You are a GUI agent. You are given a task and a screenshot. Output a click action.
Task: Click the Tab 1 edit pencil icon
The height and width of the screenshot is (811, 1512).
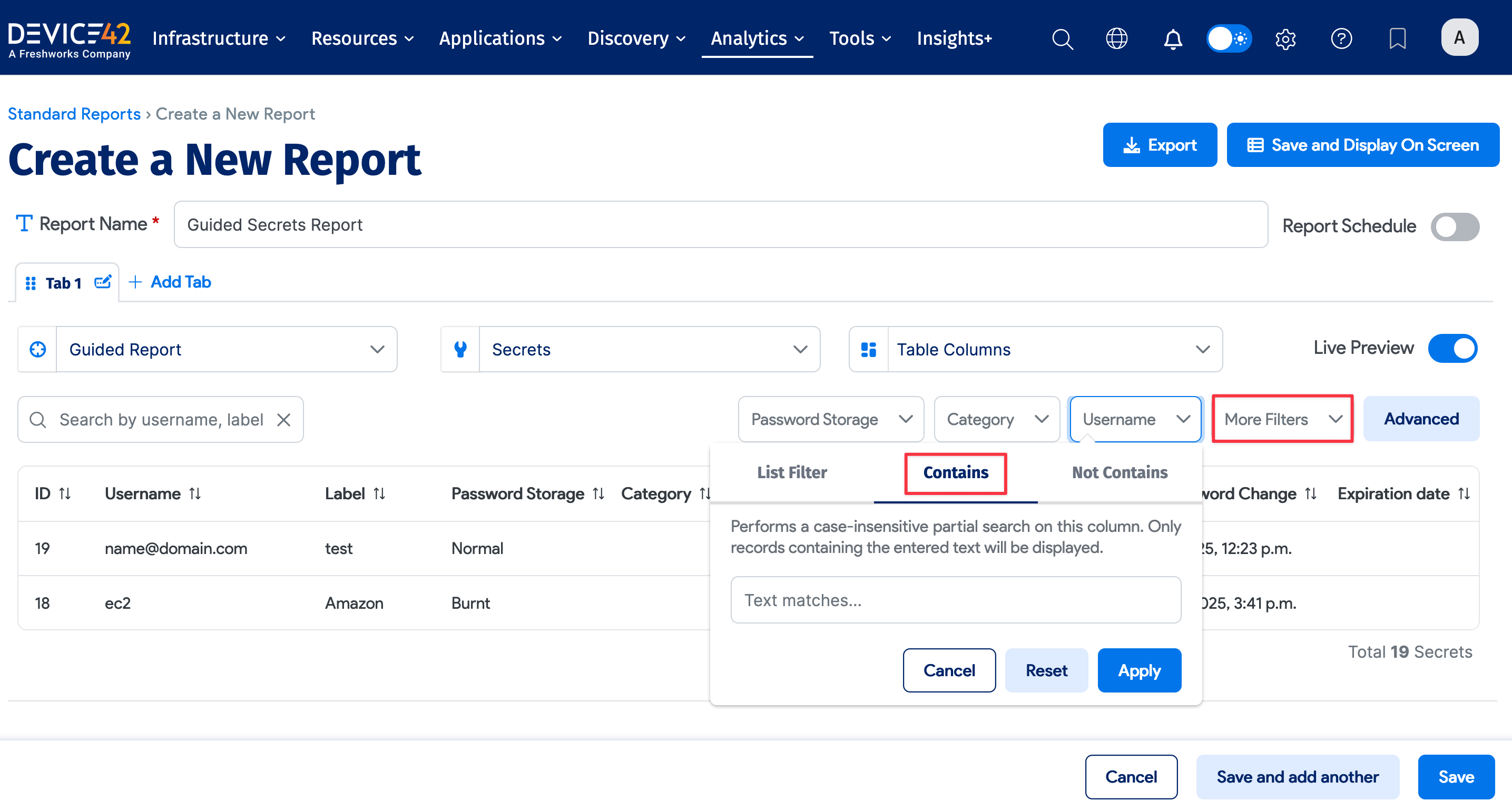point(103,282)
